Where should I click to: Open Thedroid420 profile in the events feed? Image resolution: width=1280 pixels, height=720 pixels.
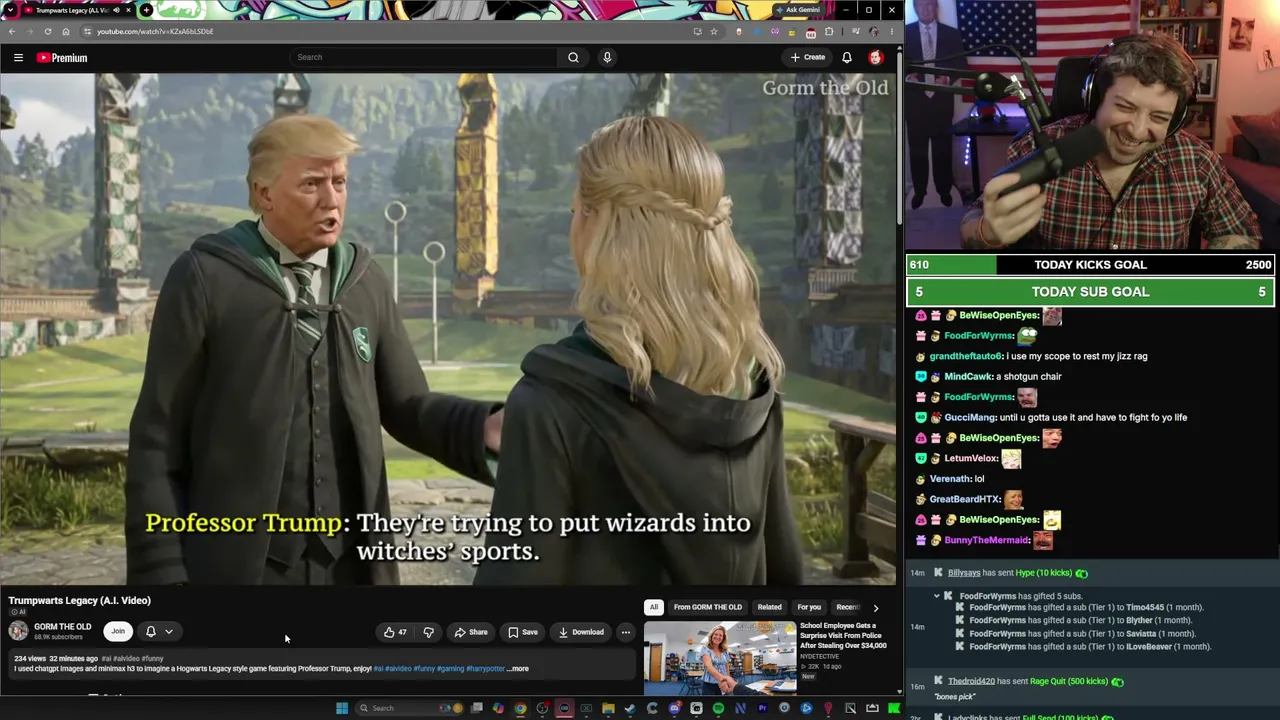click(971, 682)
